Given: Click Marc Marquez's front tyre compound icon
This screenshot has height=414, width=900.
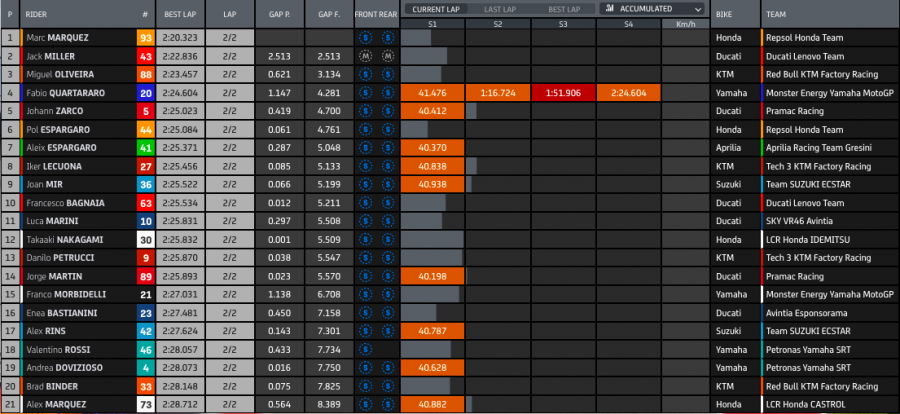Looking at the screenshot, I should click(367, 38).
